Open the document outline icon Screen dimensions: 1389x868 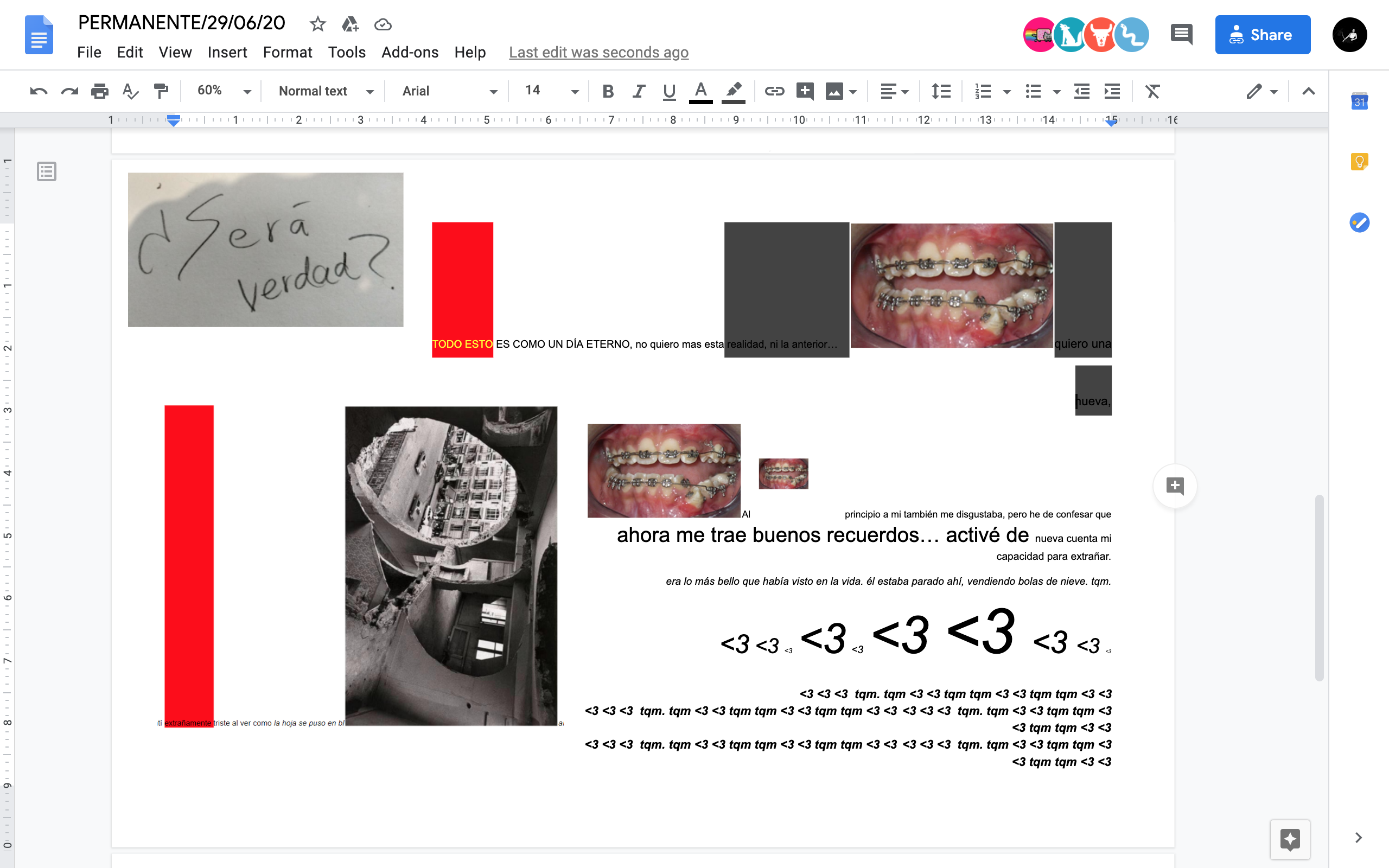tap(47, 171)
